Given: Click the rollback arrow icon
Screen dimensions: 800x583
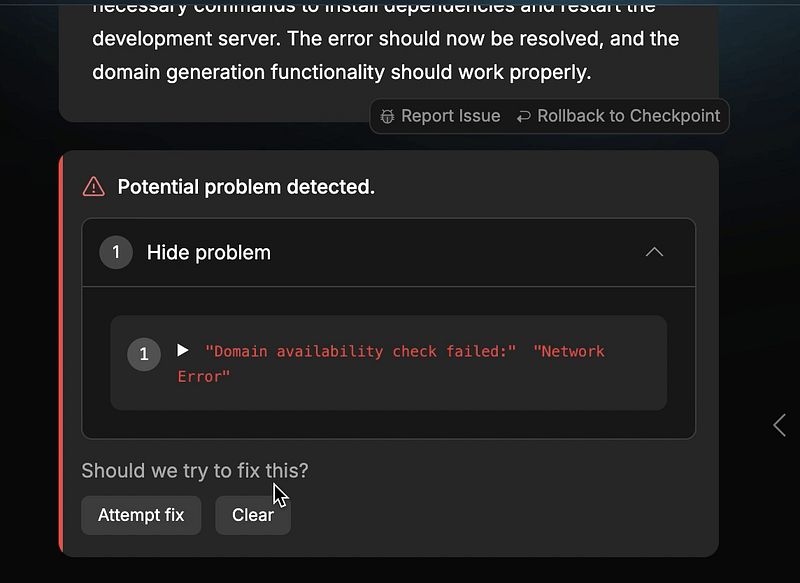Looking at the screenshot, I should click(523, 117).
